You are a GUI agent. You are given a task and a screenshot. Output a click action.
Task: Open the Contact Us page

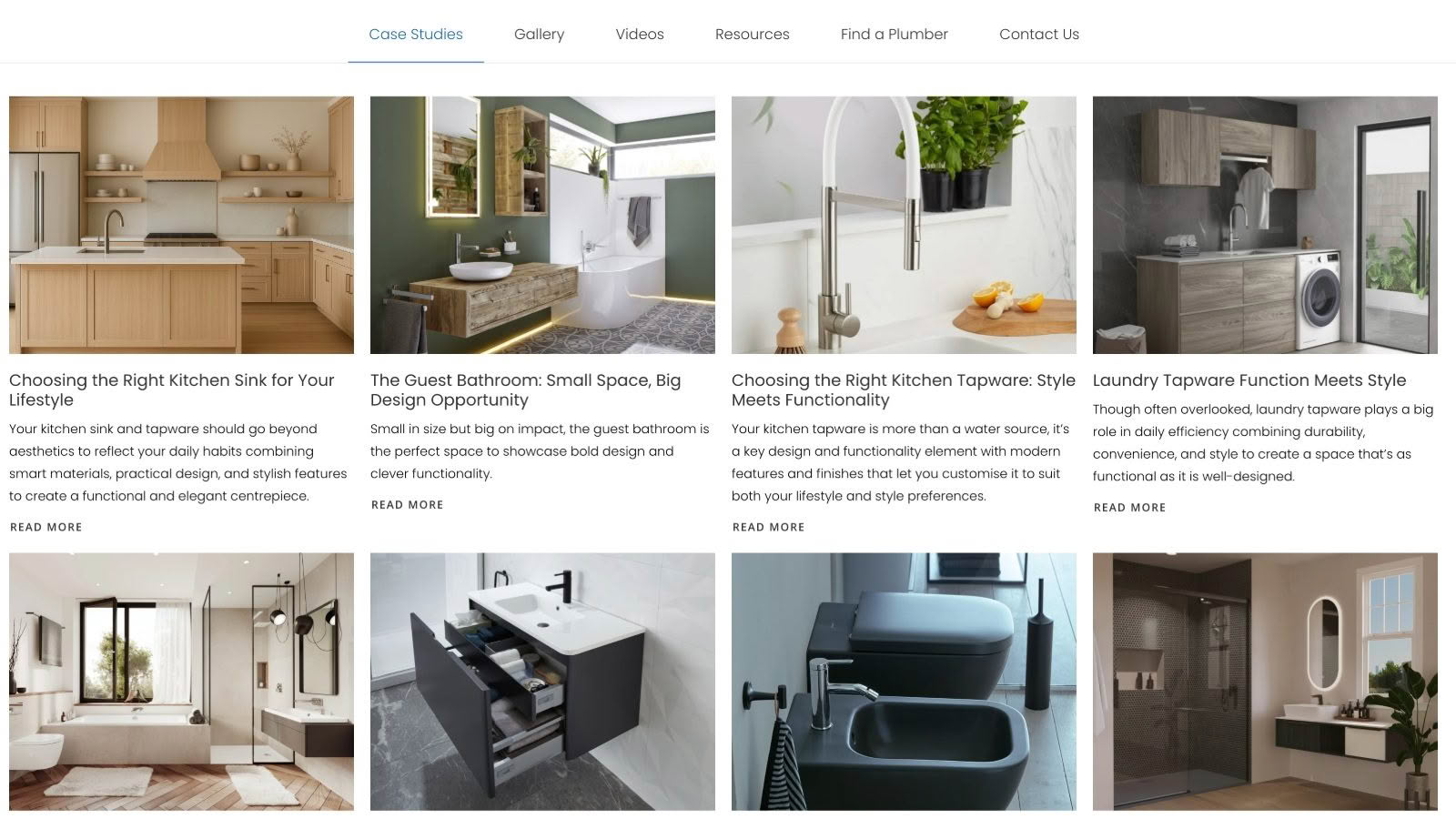pyautogui.click(x=1039, y=35)
